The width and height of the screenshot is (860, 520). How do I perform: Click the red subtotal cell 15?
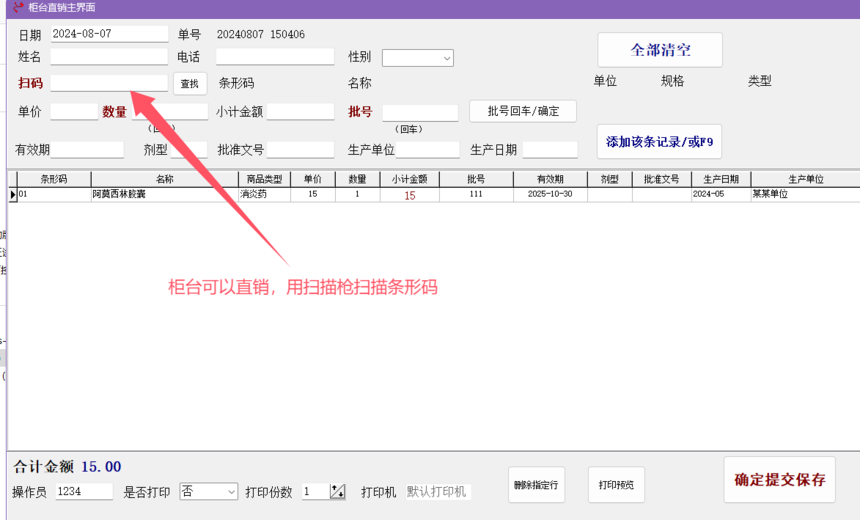tap(409, 195)
